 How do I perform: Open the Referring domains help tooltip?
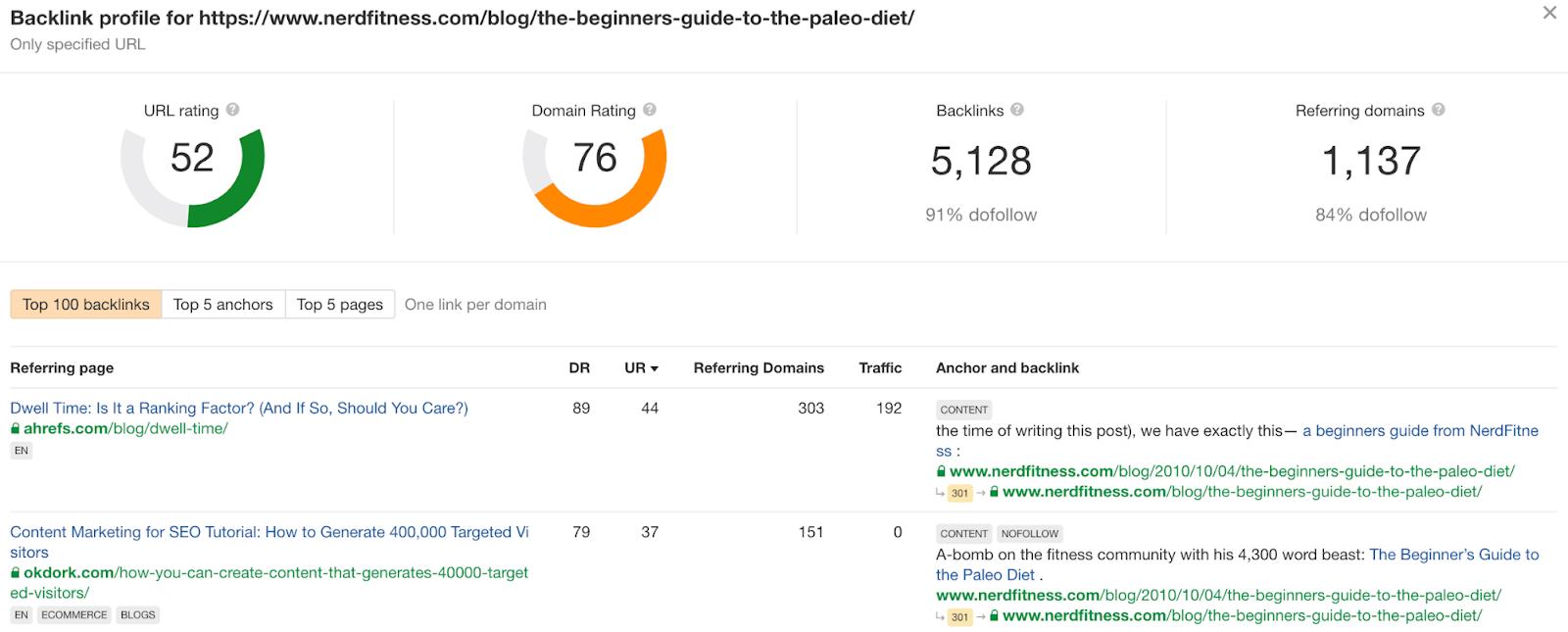pos(1439,111)
